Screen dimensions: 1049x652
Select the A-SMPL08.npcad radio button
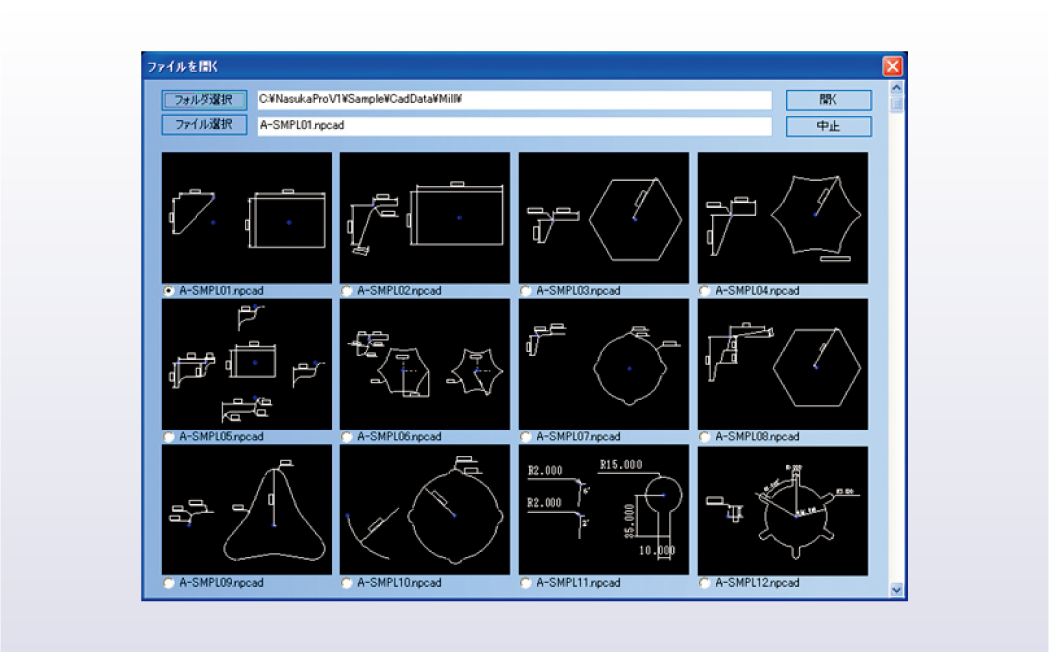pyautogui.click(x=704, y=437)
